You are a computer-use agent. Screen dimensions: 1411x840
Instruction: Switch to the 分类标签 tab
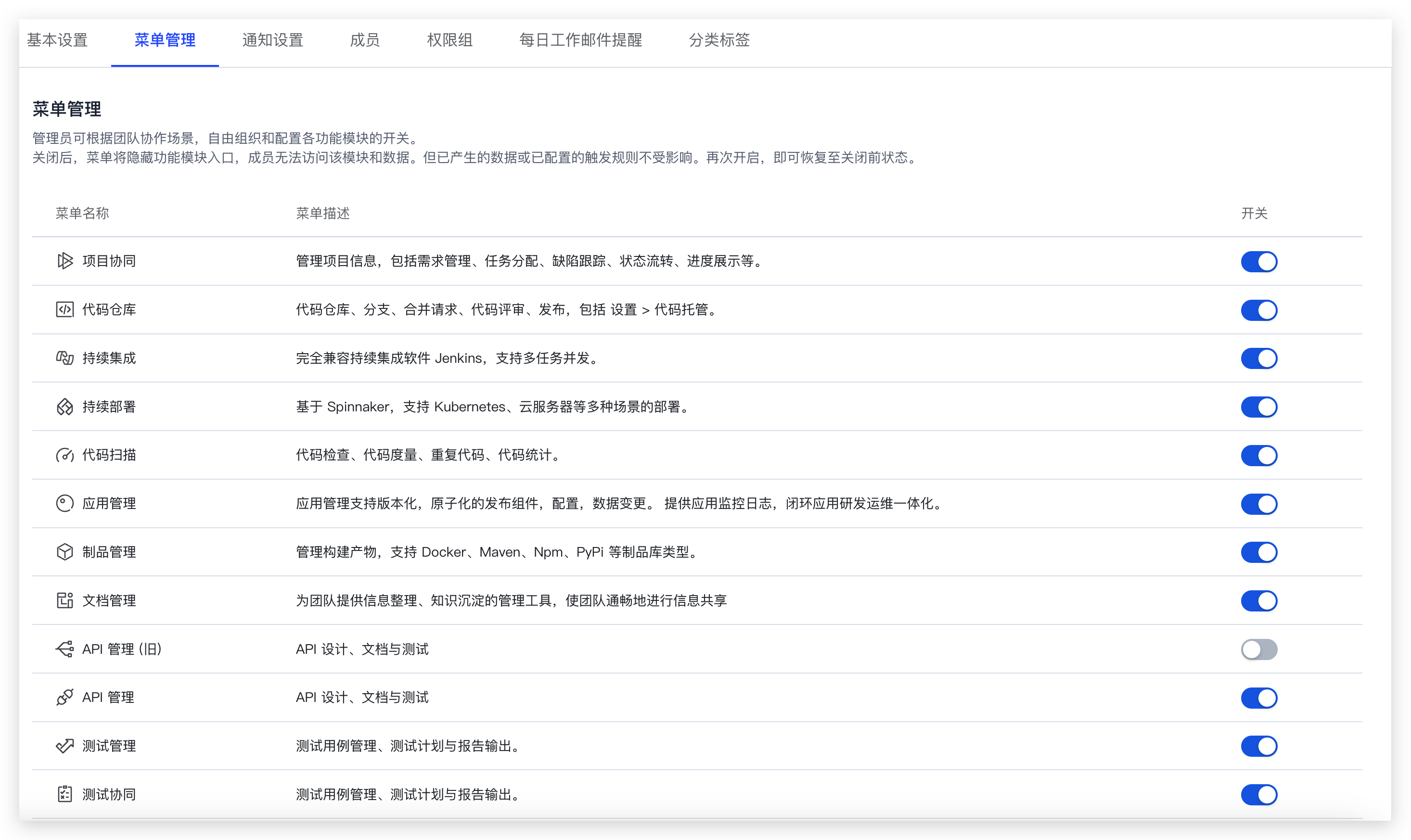719,39
